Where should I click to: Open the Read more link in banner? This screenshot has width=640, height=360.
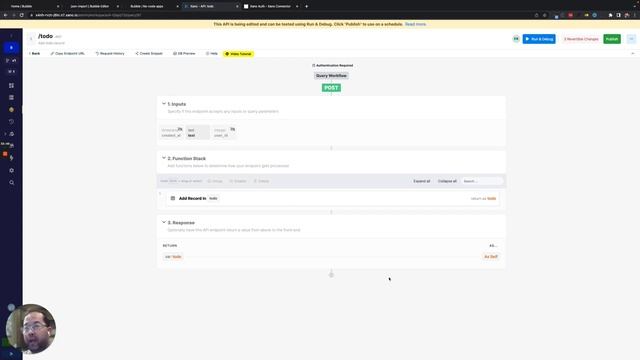(415, 24)
